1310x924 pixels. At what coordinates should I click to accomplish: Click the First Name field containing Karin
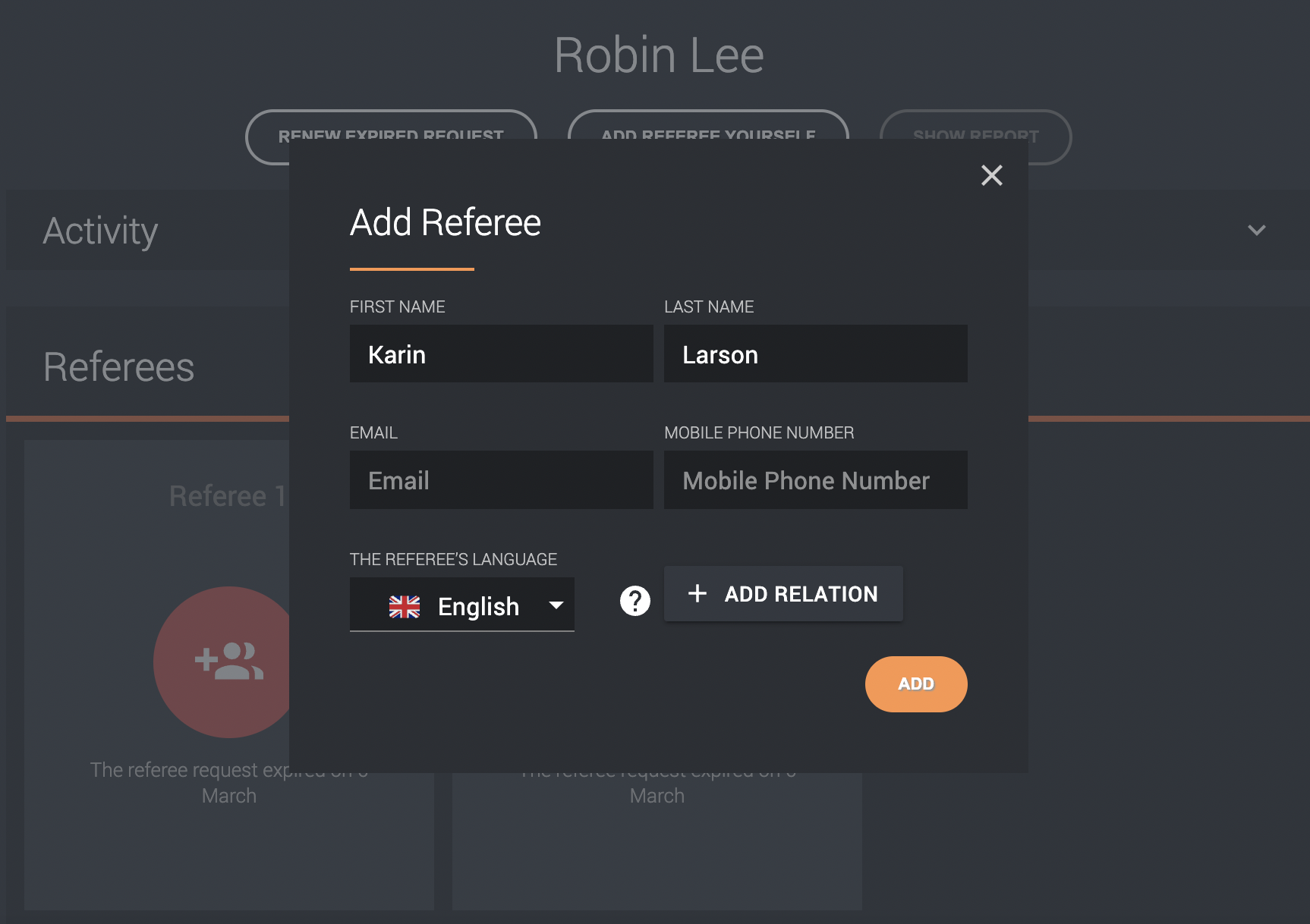501,354
